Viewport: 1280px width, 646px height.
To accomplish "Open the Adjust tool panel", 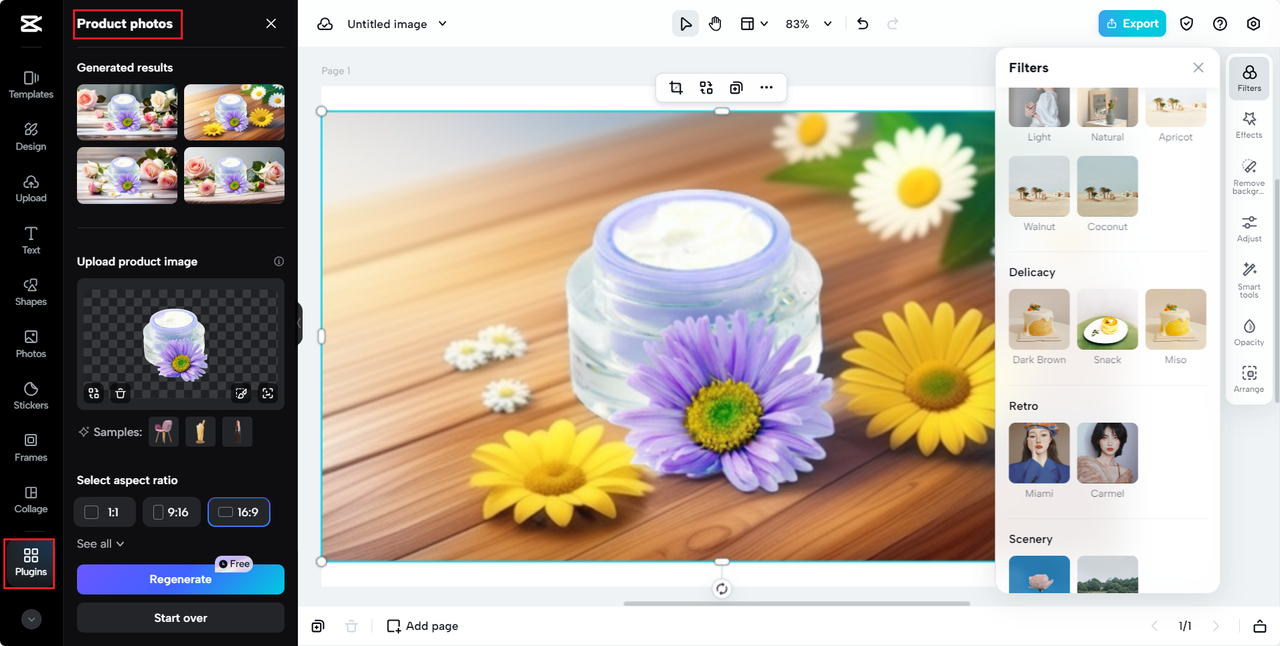I will point(1249,229).
